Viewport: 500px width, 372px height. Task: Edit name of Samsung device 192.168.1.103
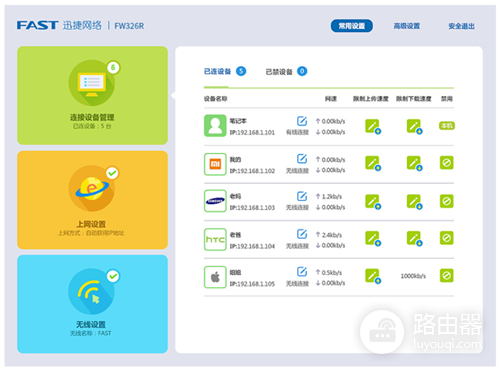click(x=302, y=196)
